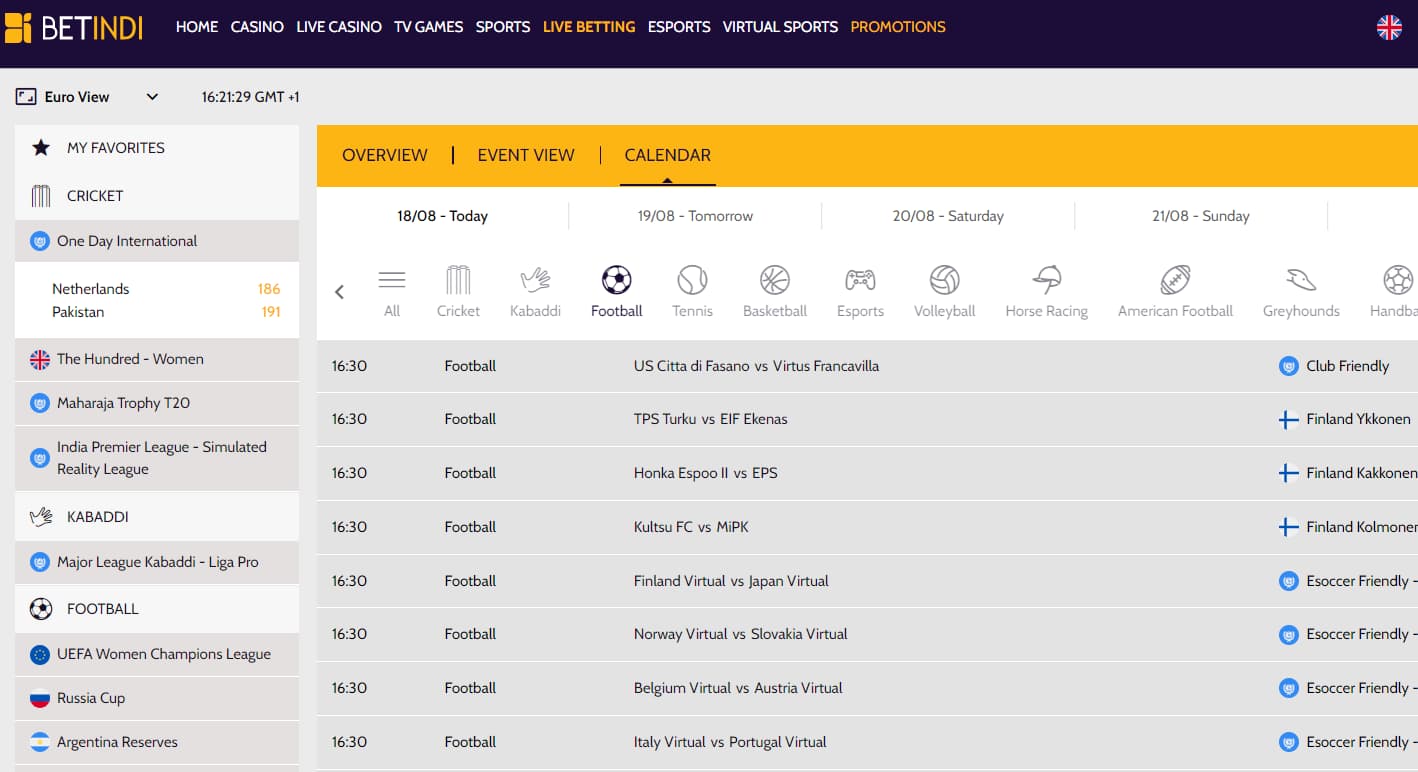Image resolution: width=1418 pixels, height=772 pixels.
Task: Filter calendar by Greyhounds icon
Action: [x=1301, y=280]
